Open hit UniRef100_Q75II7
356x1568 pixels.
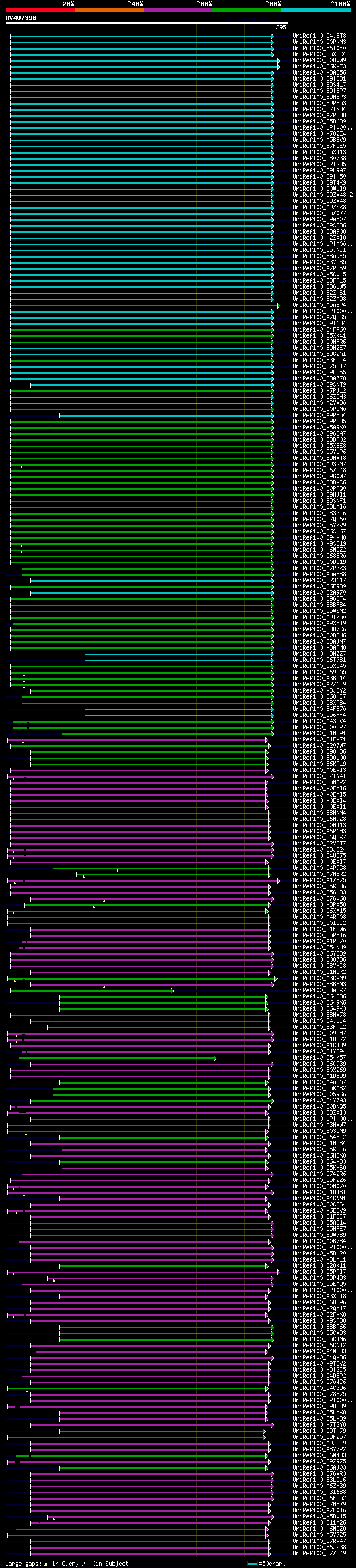pyautogui.click(x=319, y=367)
